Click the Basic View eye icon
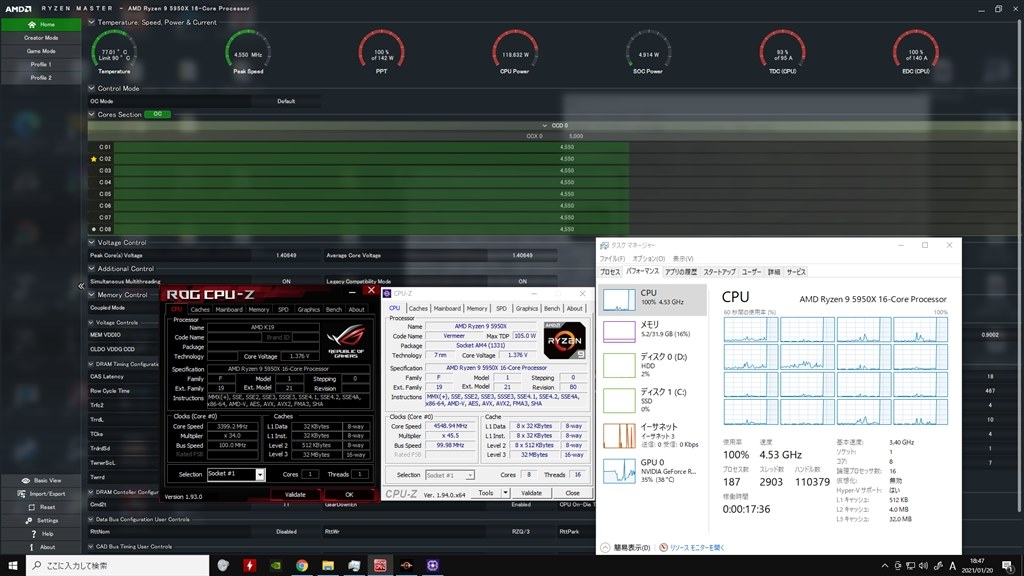The image size is (1024, 576). [x=25, y=480]
